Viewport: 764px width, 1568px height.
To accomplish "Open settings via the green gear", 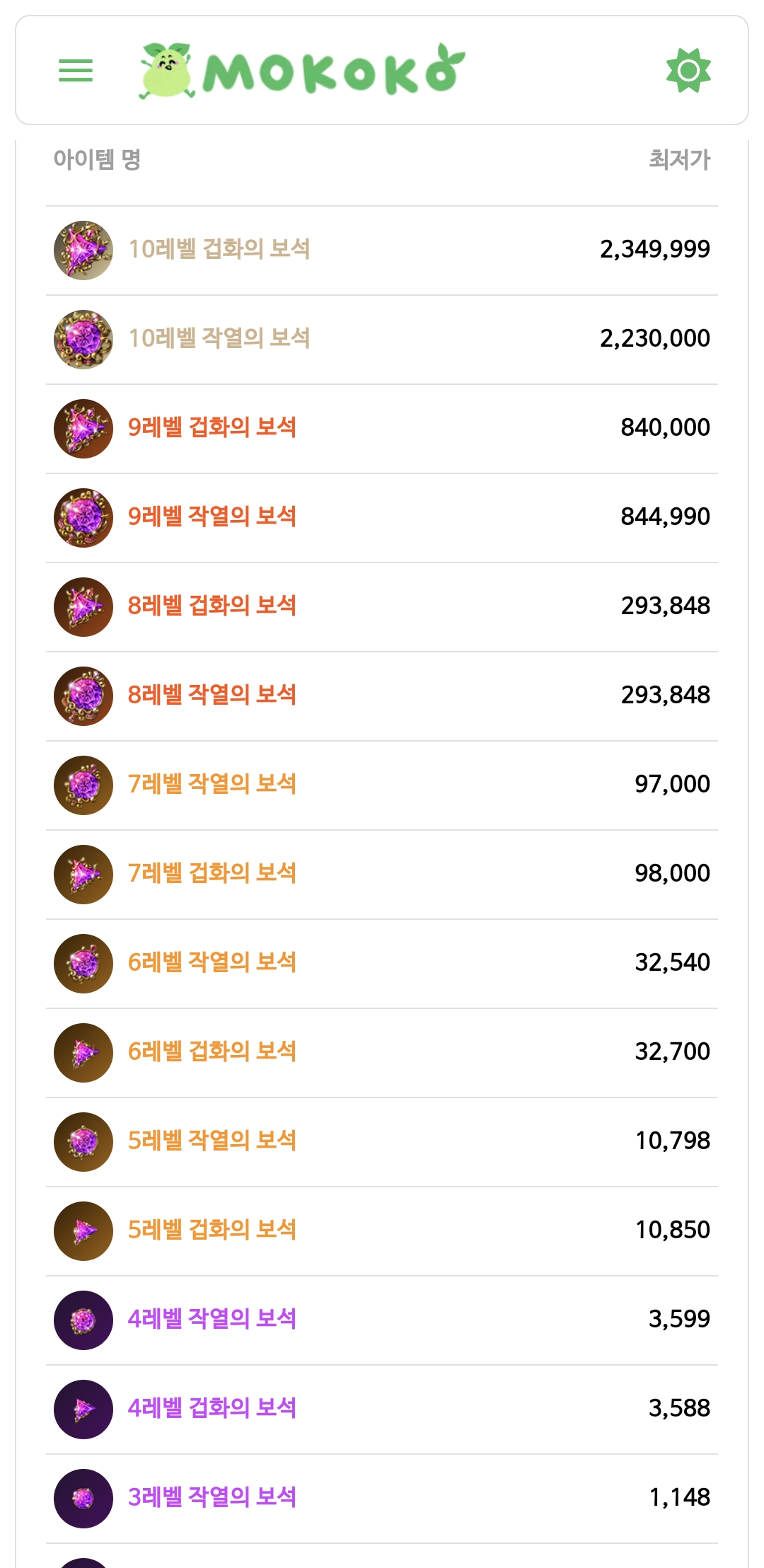I will [x=688, y=71].
